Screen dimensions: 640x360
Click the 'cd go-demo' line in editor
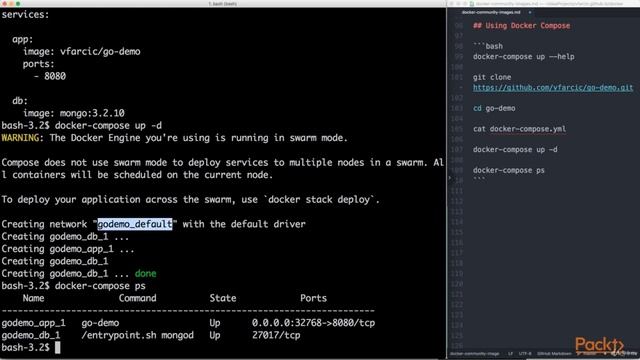click(x=494, y=108)
